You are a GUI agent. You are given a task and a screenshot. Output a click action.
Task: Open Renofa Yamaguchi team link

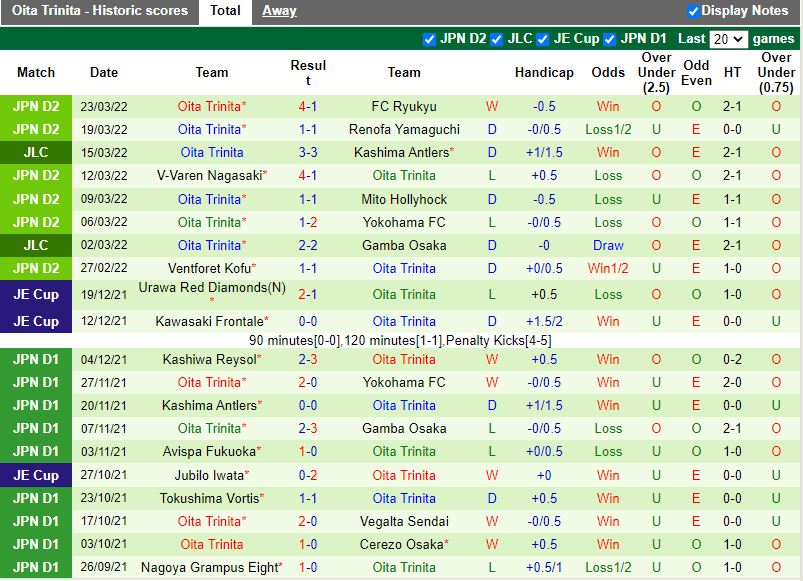(x=404, y=130)
